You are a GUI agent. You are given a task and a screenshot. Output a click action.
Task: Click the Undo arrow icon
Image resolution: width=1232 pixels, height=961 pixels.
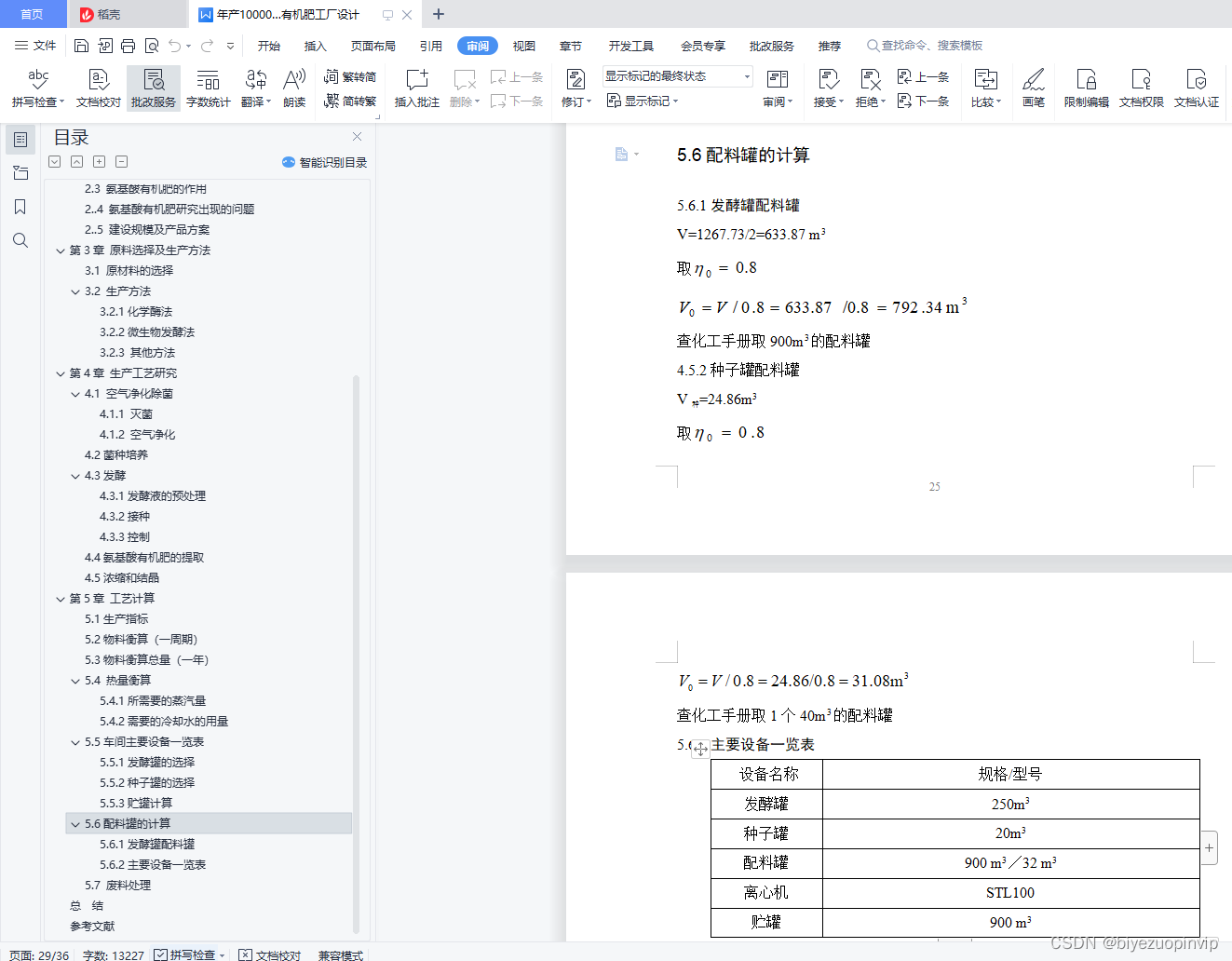(174, 46)
